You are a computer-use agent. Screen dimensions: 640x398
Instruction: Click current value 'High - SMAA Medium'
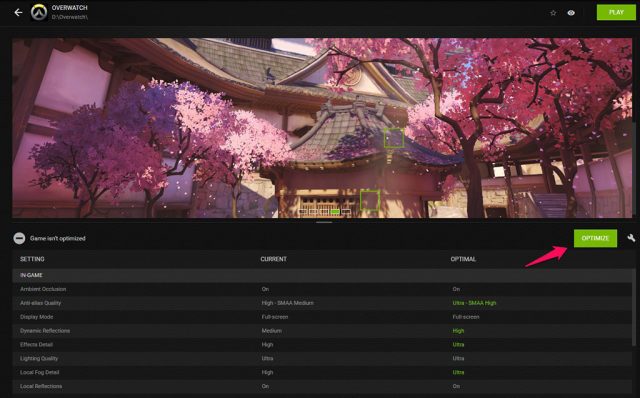287,303
